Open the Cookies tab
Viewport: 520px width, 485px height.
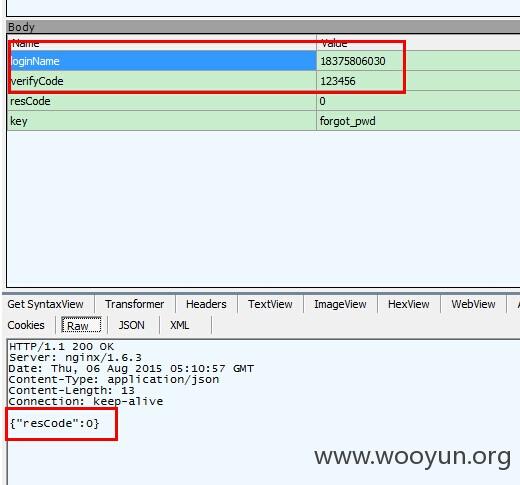pos(26,325)
